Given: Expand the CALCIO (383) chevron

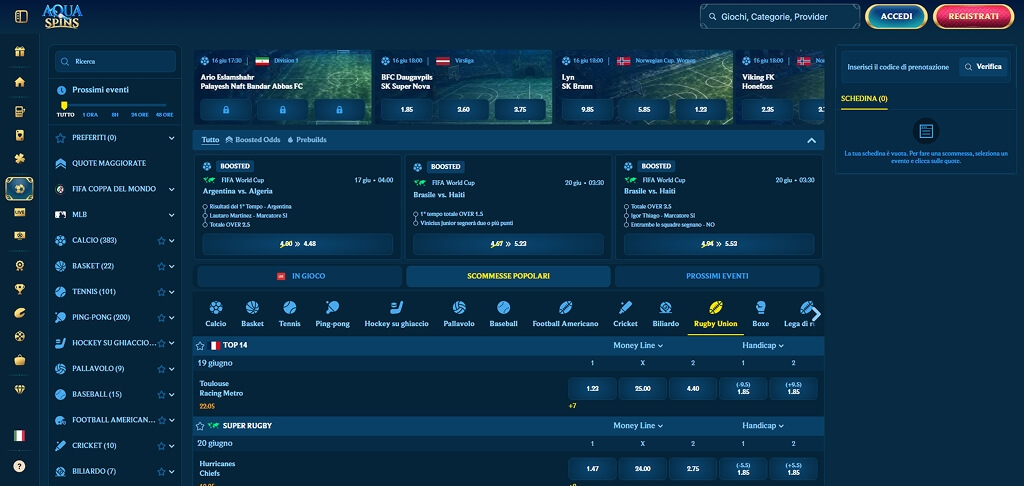Looking at the screenshot, I should coord(172,240).
